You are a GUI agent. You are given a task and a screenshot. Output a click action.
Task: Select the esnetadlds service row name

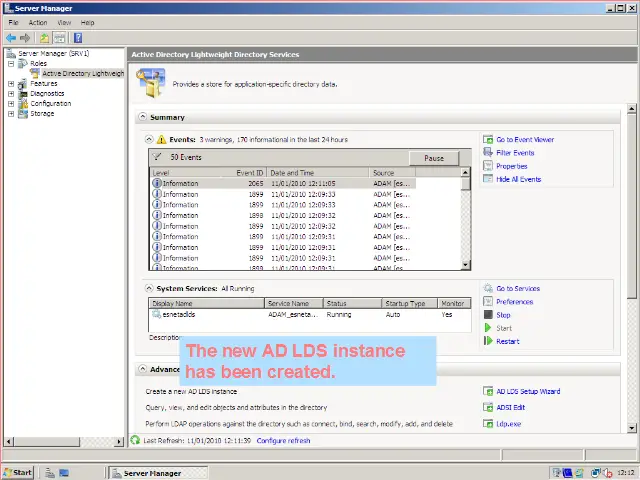click(x=179, y=314)
